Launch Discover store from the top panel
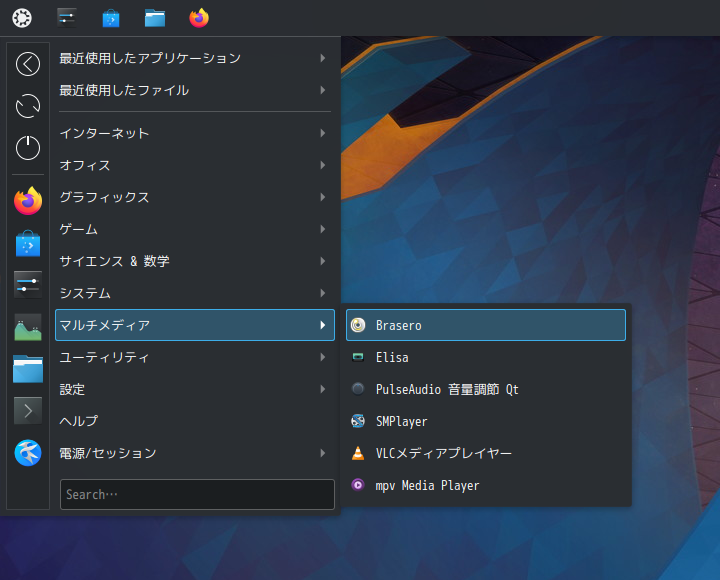The image size is (720, 580). 111,18
